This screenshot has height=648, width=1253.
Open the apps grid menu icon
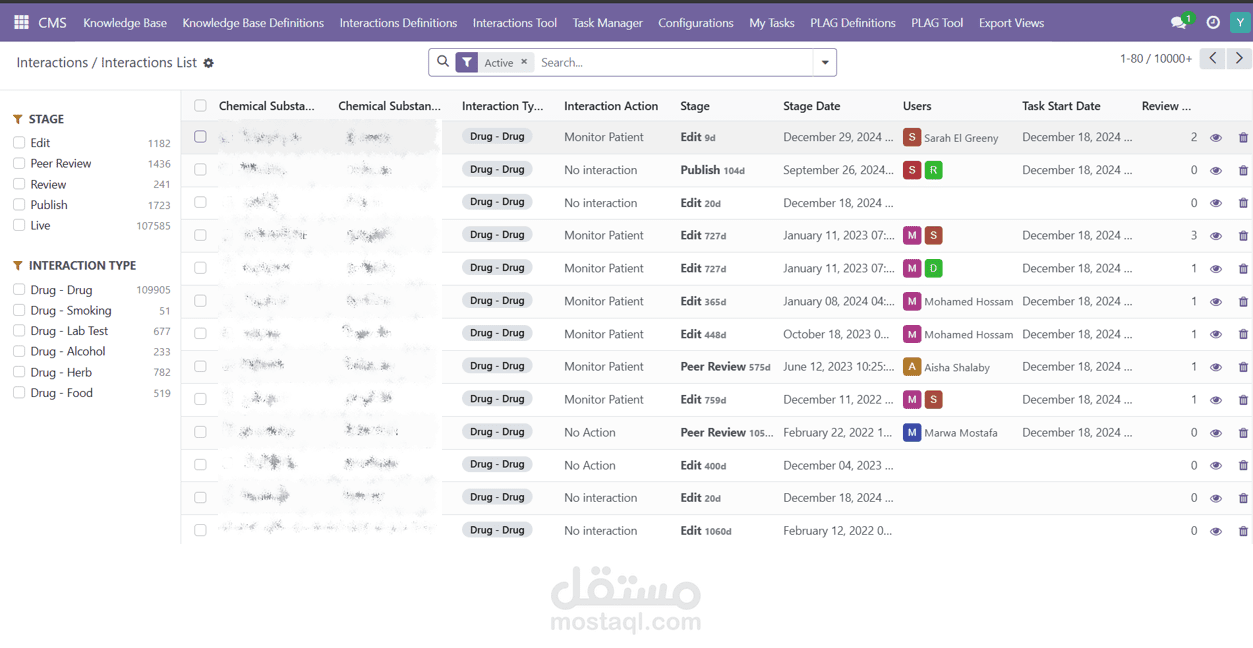pyautogui.click(x=21, y=22)
